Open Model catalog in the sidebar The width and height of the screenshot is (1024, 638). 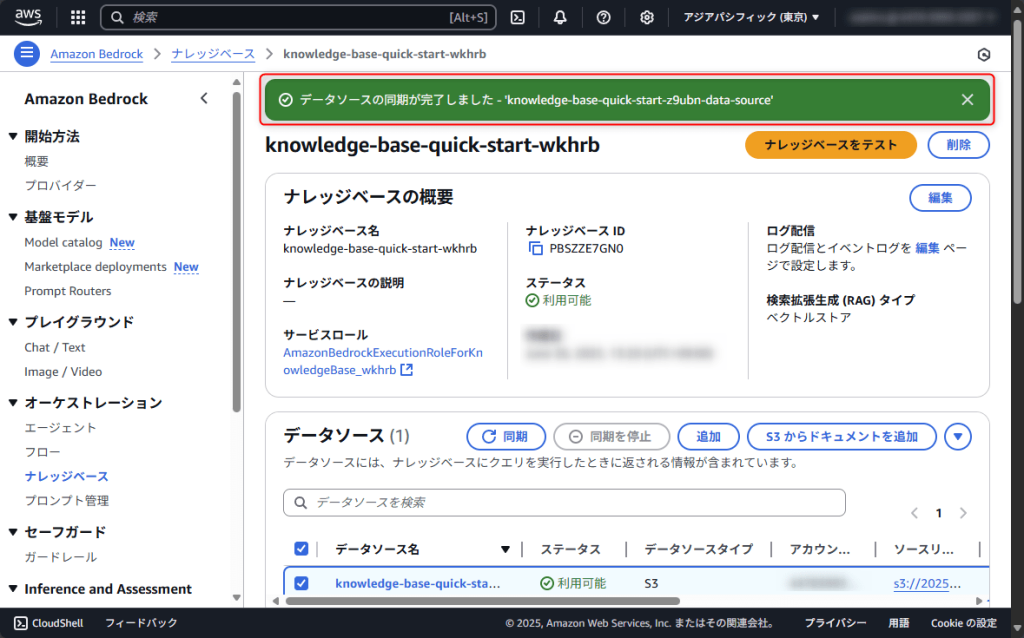[x=63, y=242]
